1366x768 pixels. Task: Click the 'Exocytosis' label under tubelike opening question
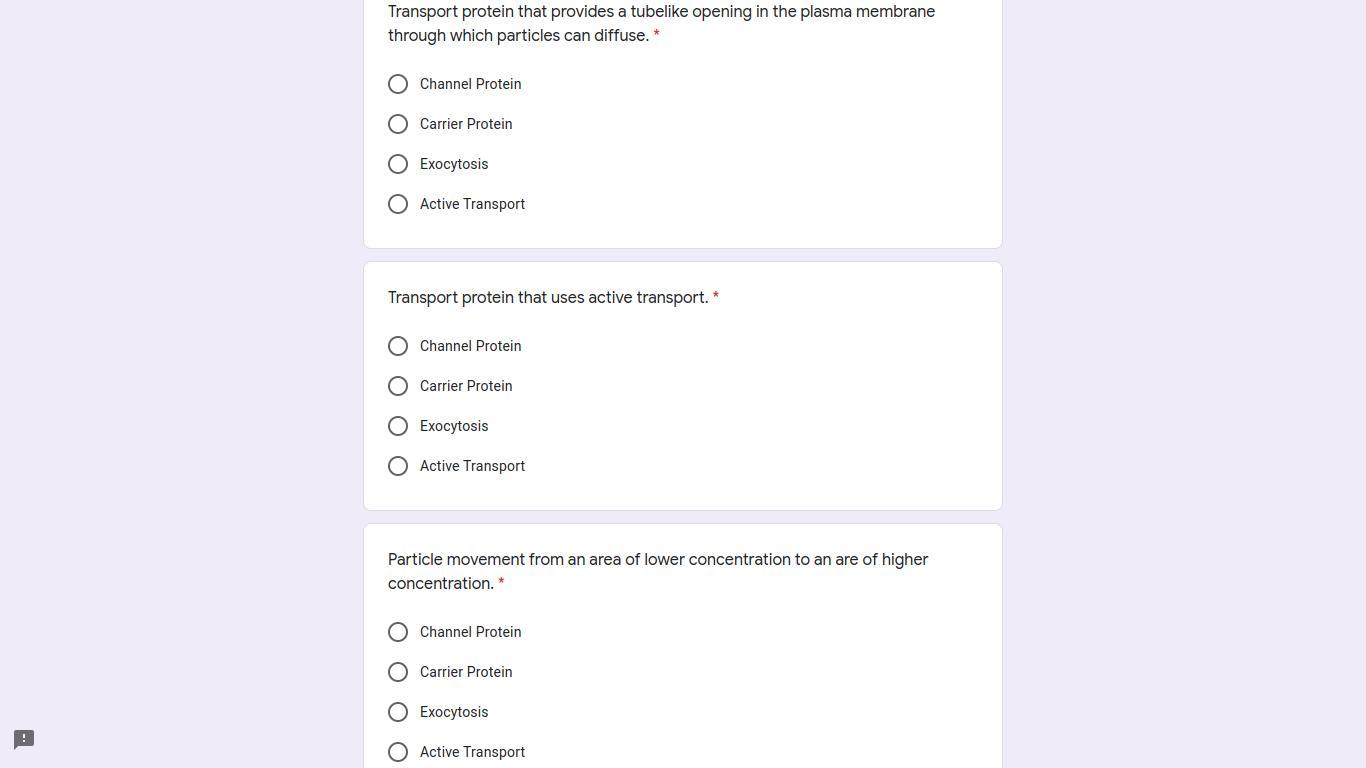click(x=454, y=164)
